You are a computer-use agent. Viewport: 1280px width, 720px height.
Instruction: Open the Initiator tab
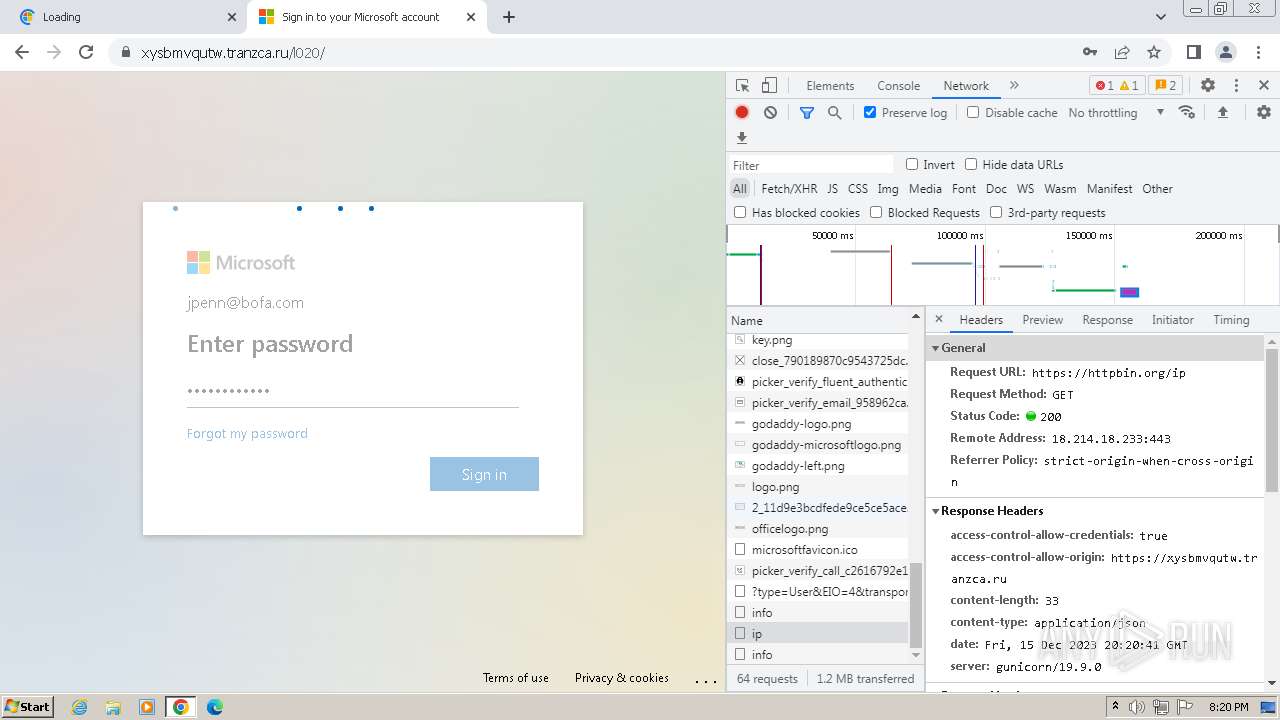[1172, 320]
